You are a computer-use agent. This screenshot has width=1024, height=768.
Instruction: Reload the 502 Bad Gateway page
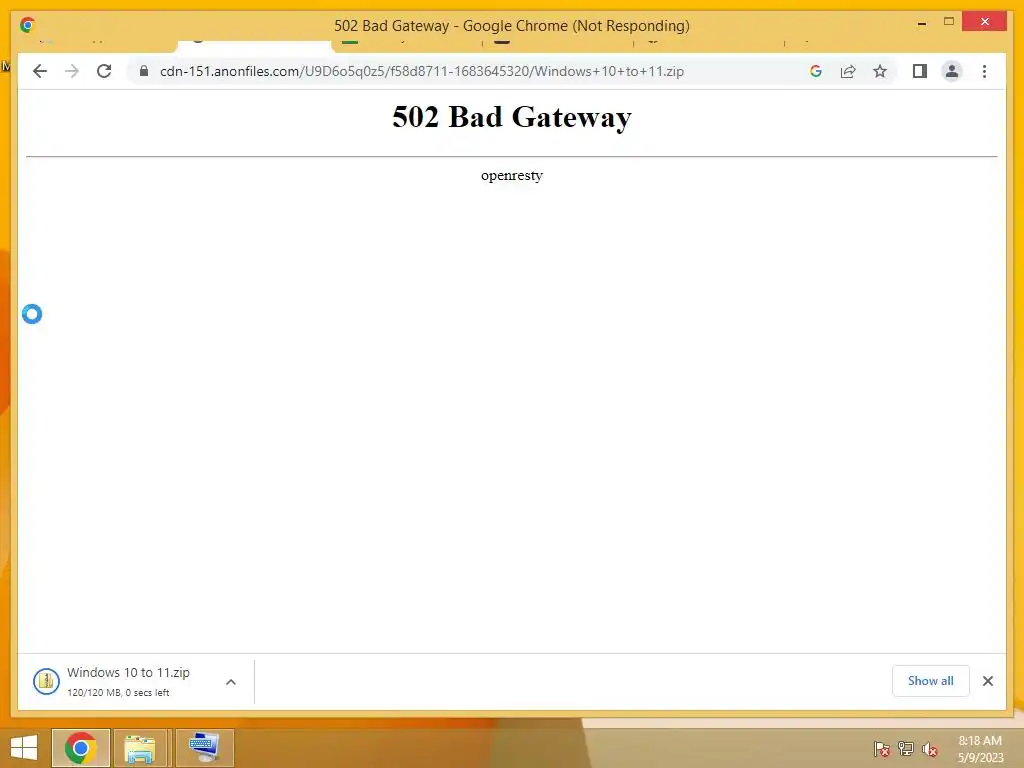(104, 71)
